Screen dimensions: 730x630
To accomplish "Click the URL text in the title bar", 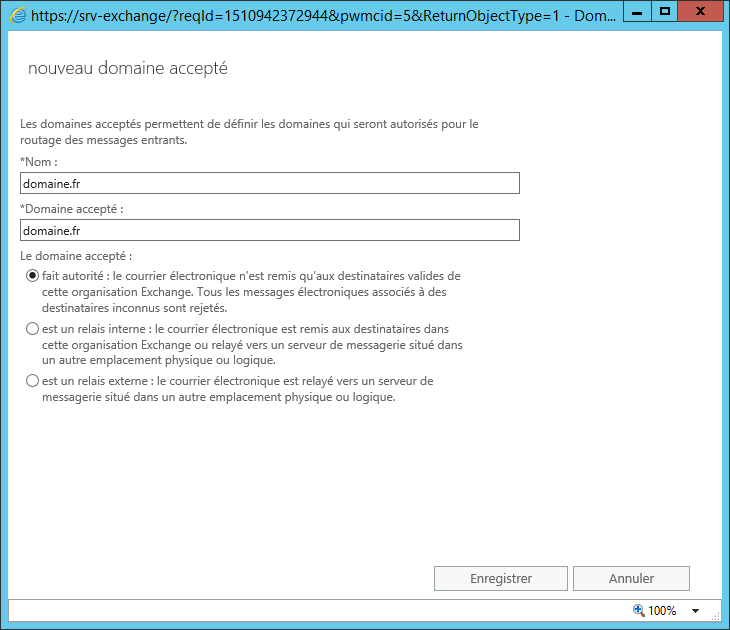I will 323,16.
